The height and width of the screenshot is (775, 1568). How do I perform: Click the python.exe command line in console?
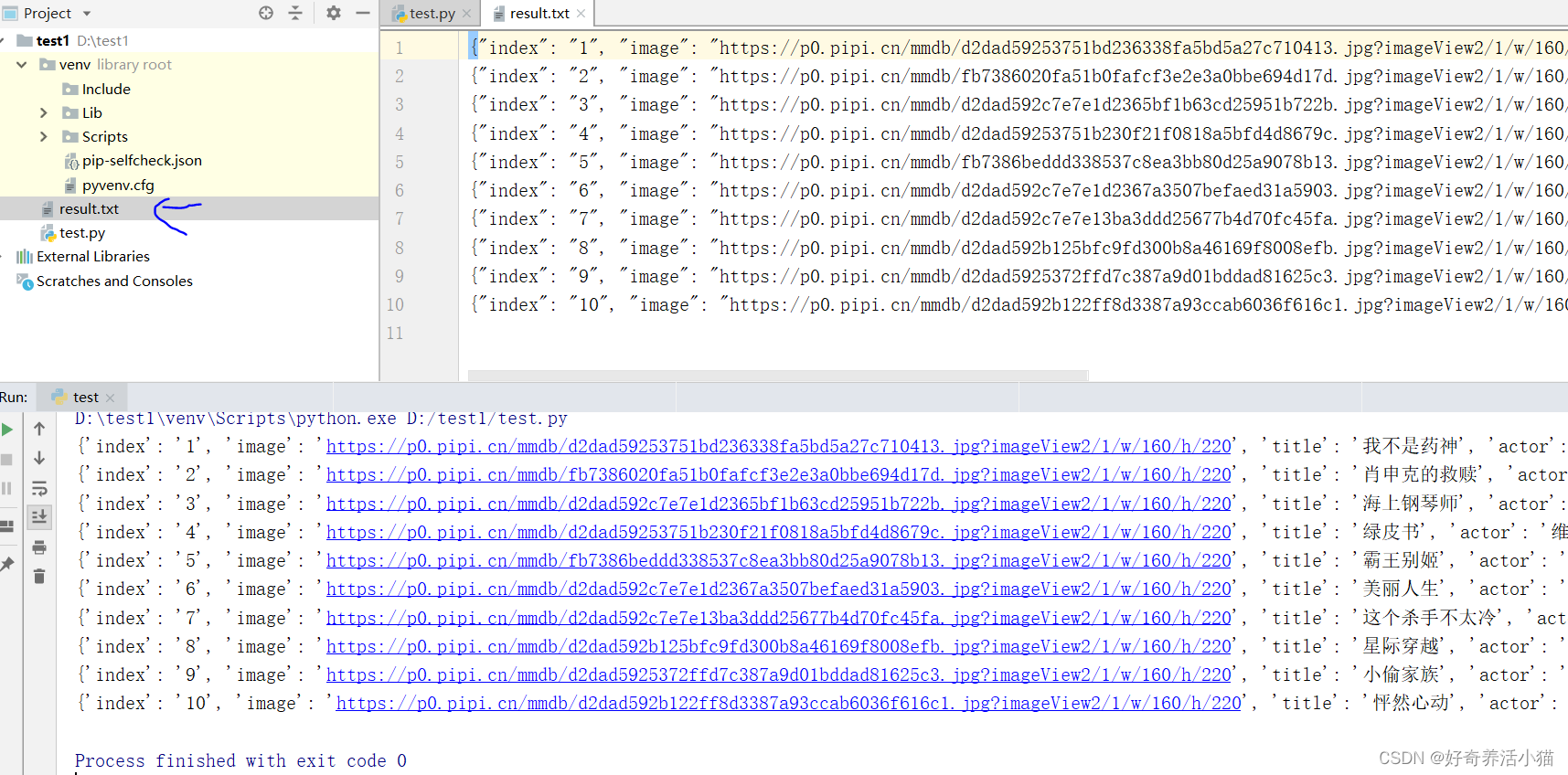click(321, 418)
